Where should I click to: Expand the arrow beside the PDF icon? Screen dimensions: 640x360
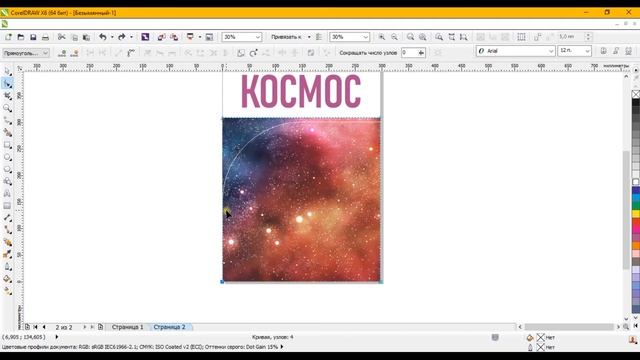[x=200, y=37]
